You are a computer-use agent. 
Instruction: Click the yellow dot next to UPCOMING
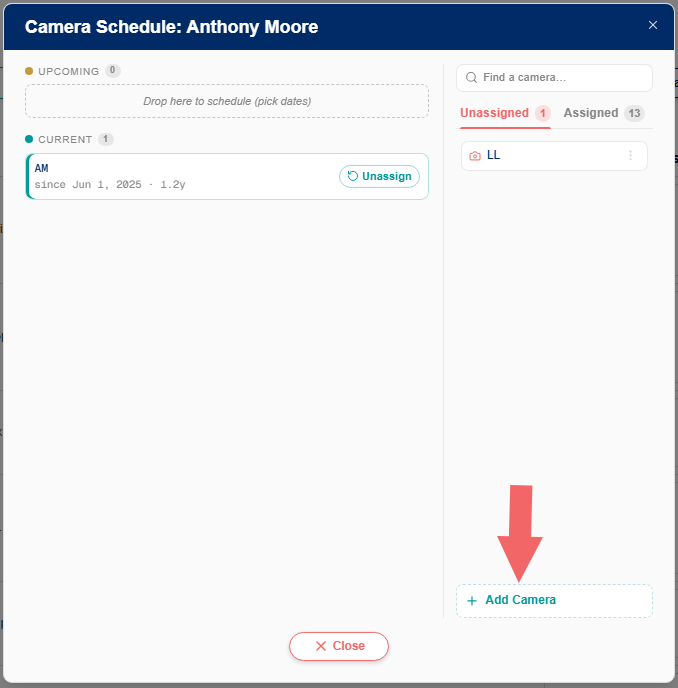click(x=29, y=71)
